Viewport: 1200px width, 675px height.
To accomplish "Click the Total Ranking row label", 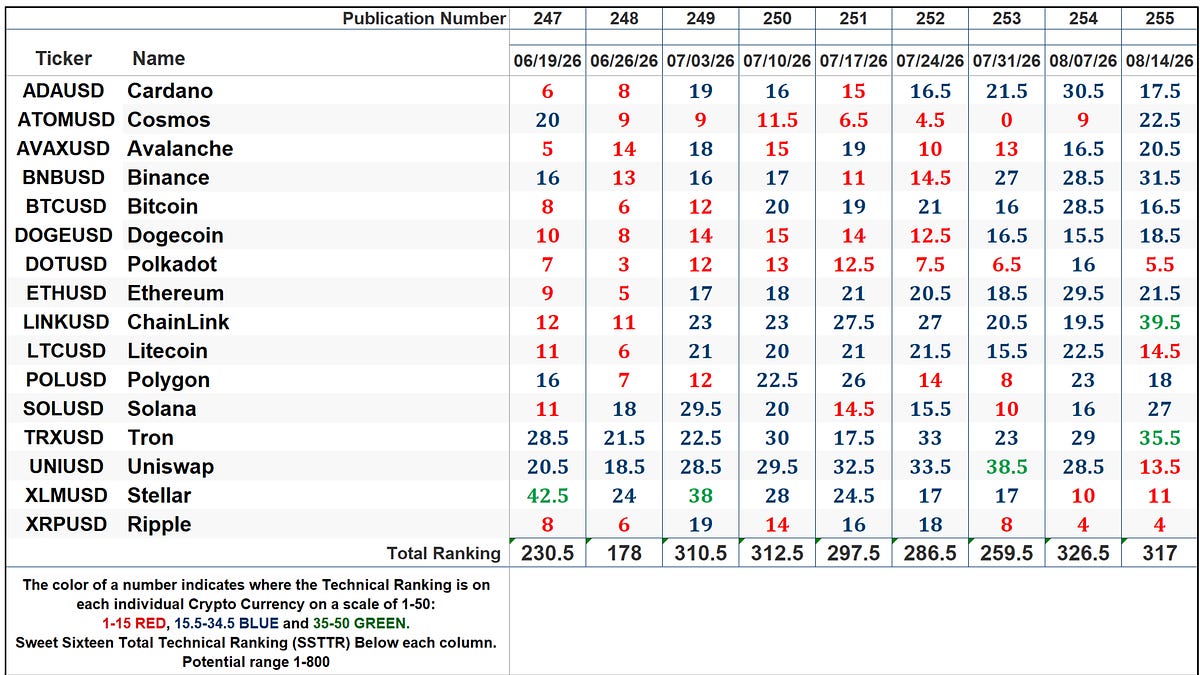I will pyautogui.click(x=443, y=553).
